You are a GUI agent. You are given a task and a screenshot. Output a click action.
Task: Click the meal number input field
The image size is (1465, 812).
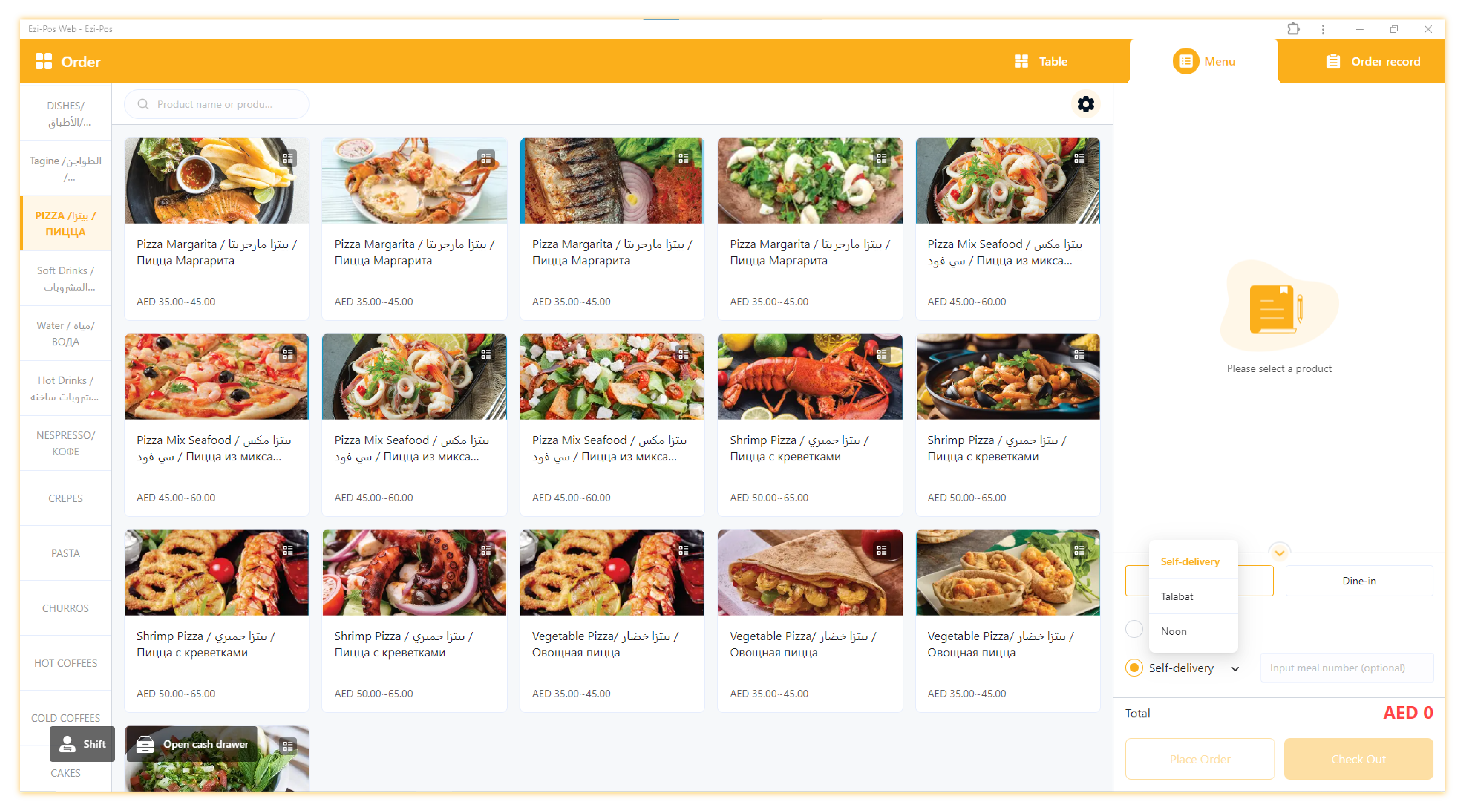pos(1346,668)
